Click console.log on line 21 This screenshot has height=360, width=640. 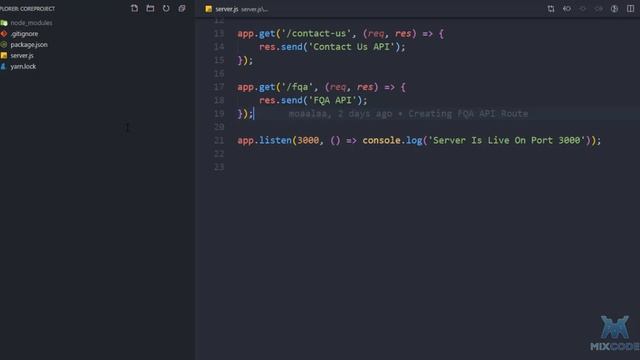392,140
